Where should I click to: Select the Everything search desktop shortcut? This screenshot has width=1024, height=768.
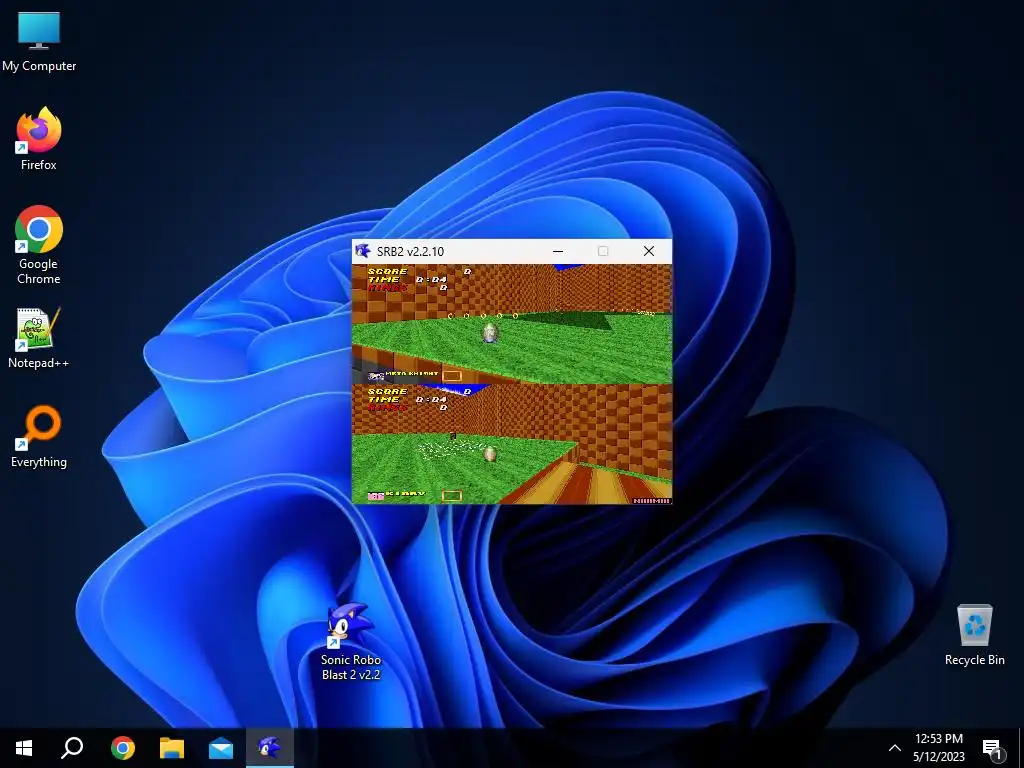[x=39, y=436]
